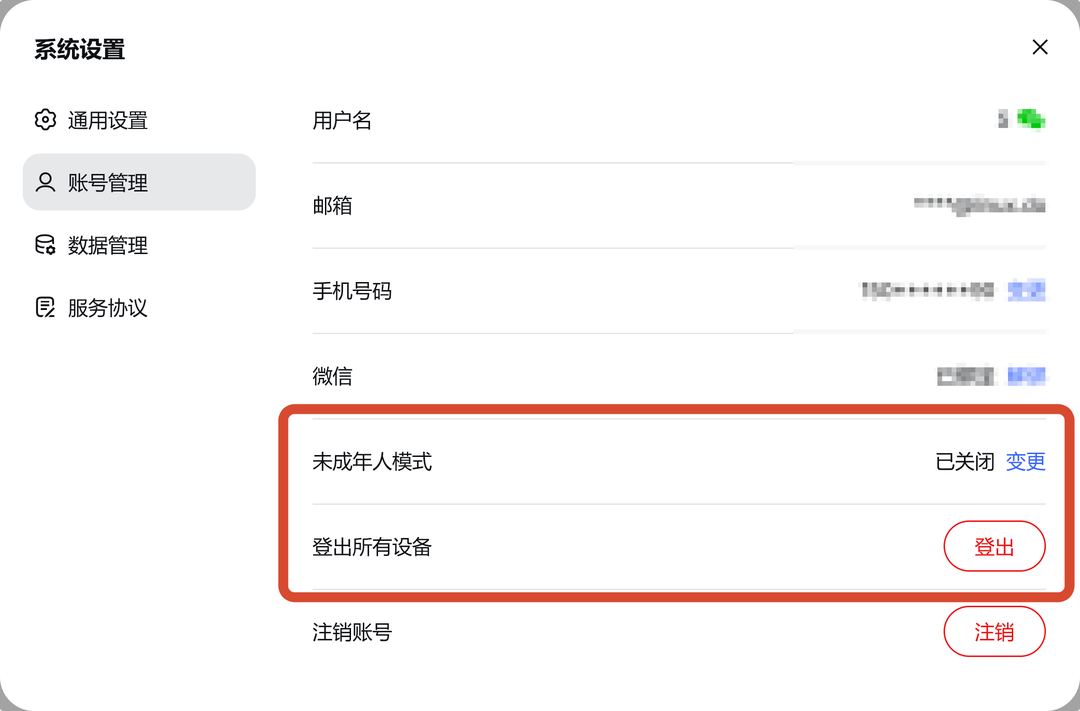Click the red 登出 button
The width and height of the screenshot is (1080, 711).
[x=994, y=546]
